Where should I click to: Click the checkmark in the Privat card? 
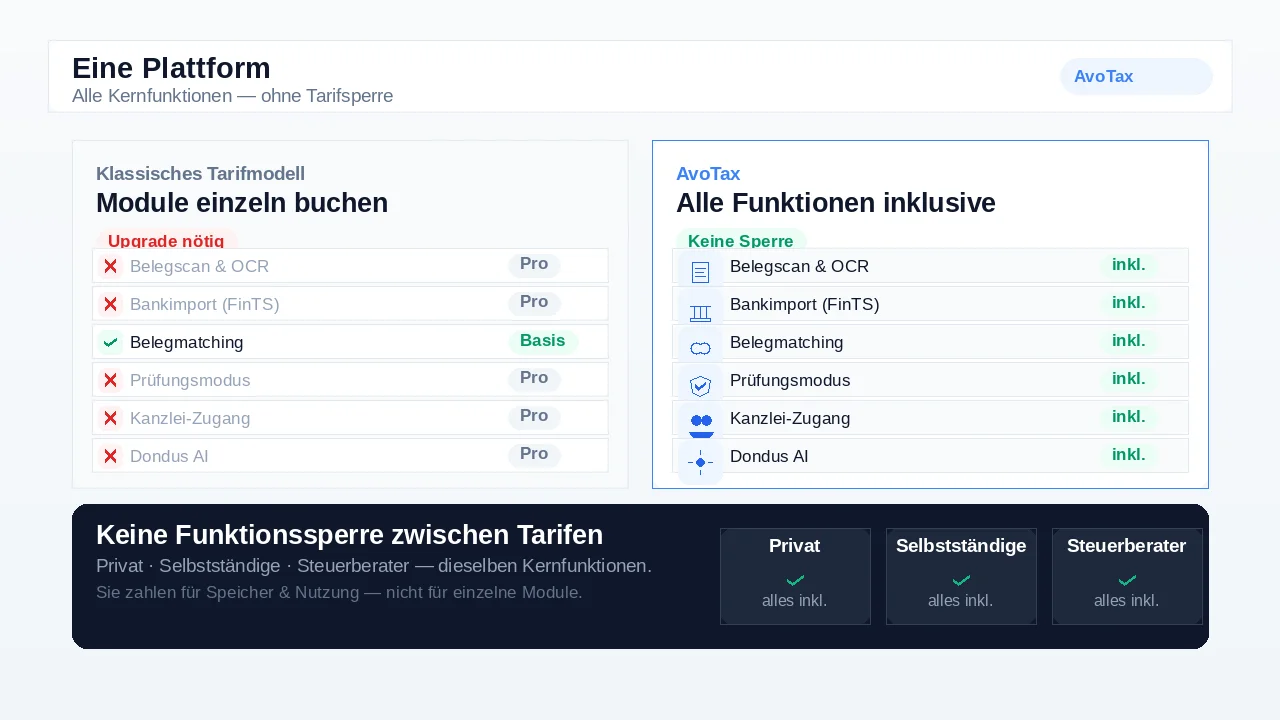click(x=795, y=580)
